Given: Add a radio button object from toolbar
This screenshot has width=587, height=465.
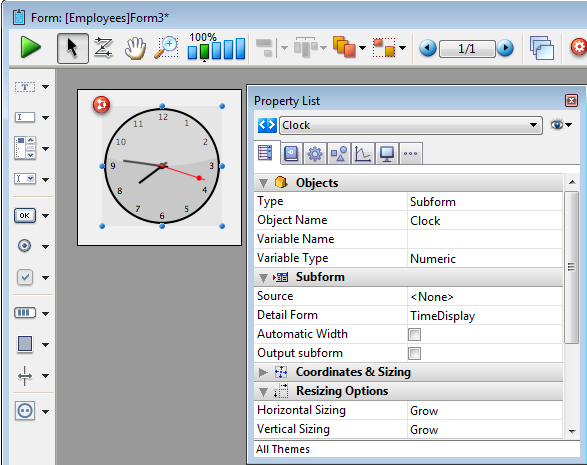Looking at the screenshot, I should [x=24, y=246].
